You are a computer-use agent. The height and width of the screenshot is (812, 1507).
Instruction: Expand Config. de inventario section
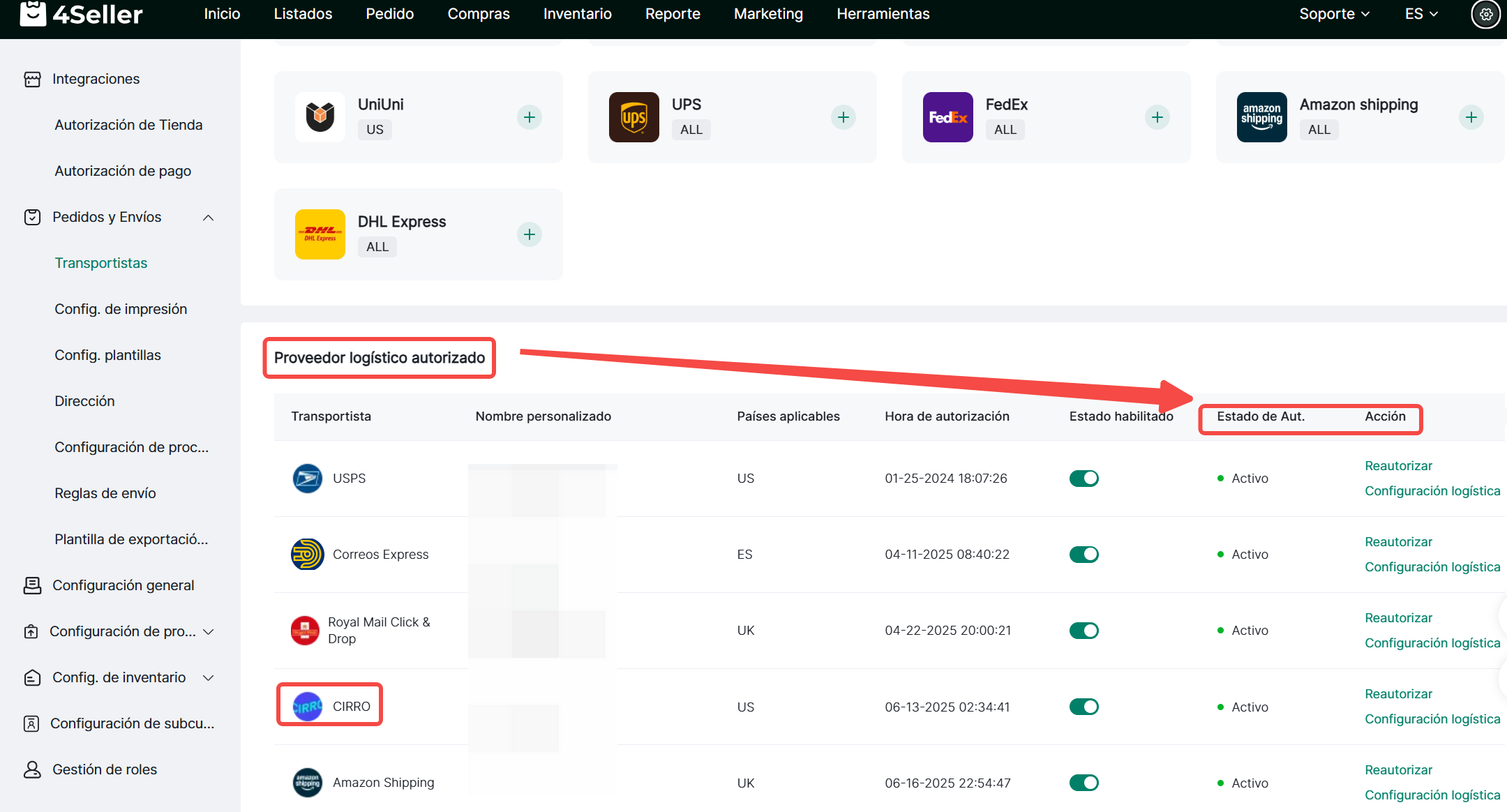208,678
